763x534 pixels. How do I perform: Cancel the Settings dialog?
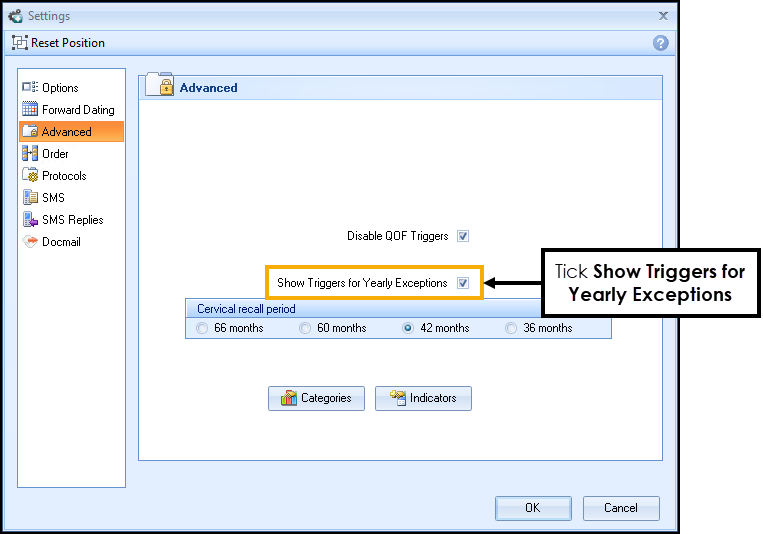621,508
